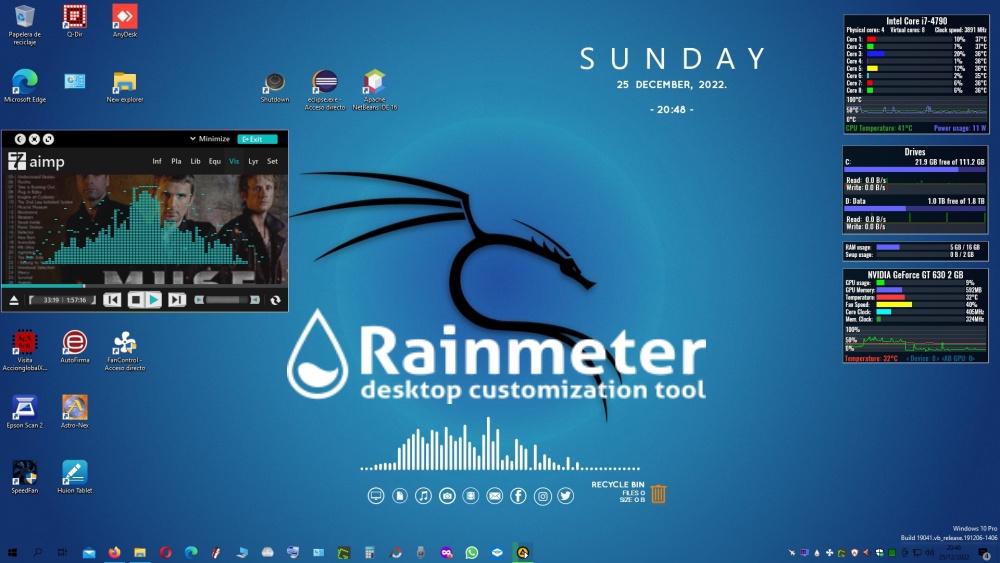Launch Microsoft Edge from the desktop

[x=24, y=86]
